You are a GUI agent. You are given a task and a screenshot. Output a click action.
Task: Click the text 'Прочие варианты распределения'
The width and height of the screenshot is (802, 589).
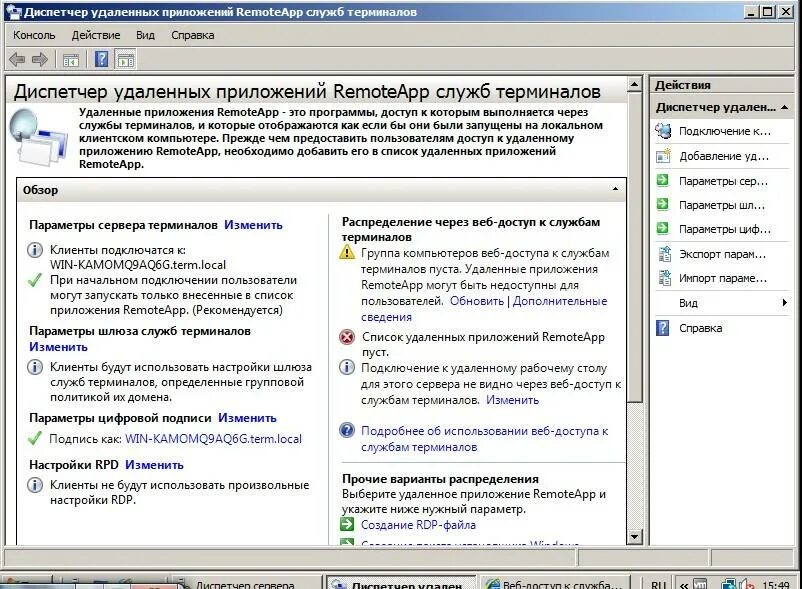(x=440, y=479)
